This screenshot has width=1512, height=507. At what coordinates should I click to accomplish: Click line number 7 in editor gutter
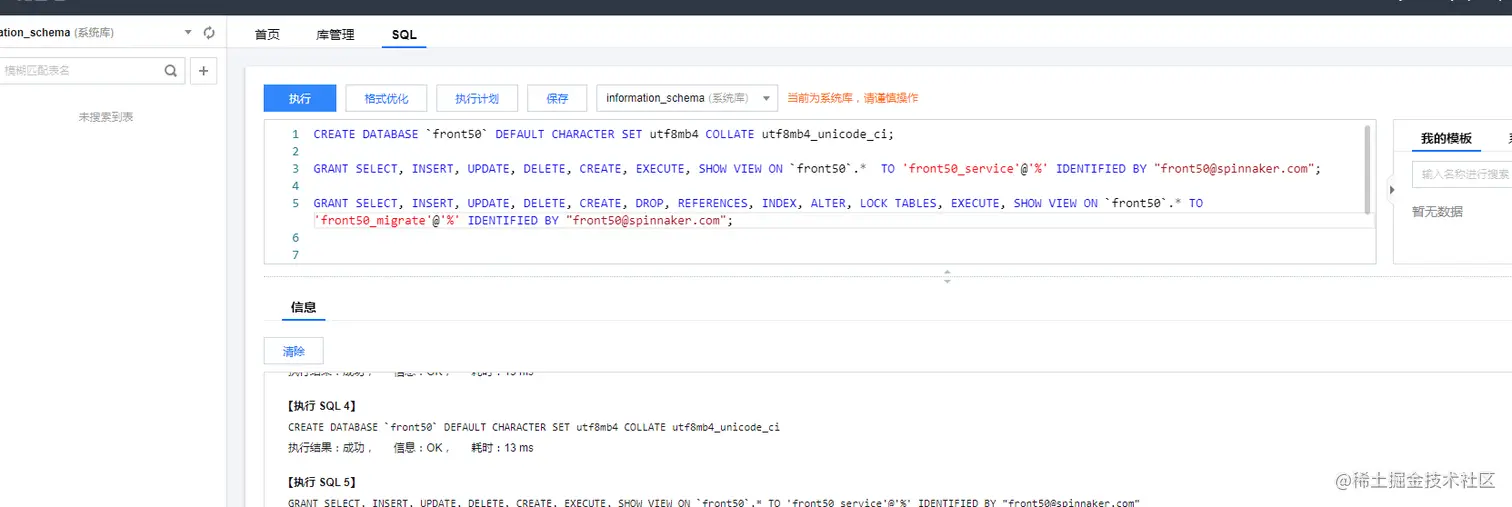tap(294, 256)
